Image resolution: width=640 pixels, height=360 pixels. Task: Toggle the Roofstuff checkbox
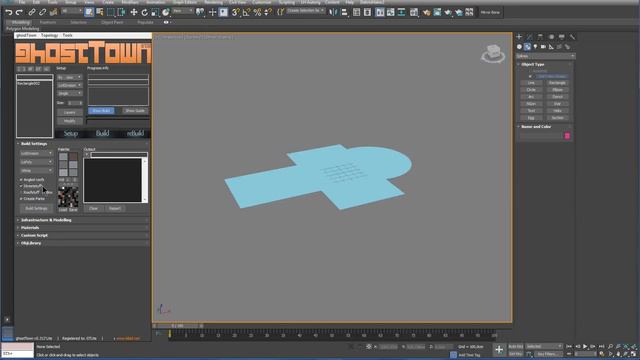(x=21, y=192)
